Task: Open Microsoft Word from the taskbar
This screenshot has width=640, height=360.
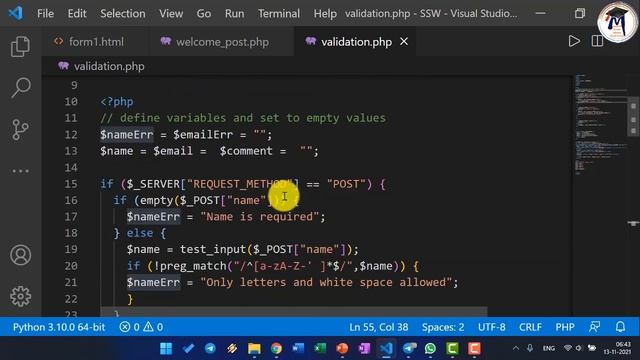Action: [298, 349]
